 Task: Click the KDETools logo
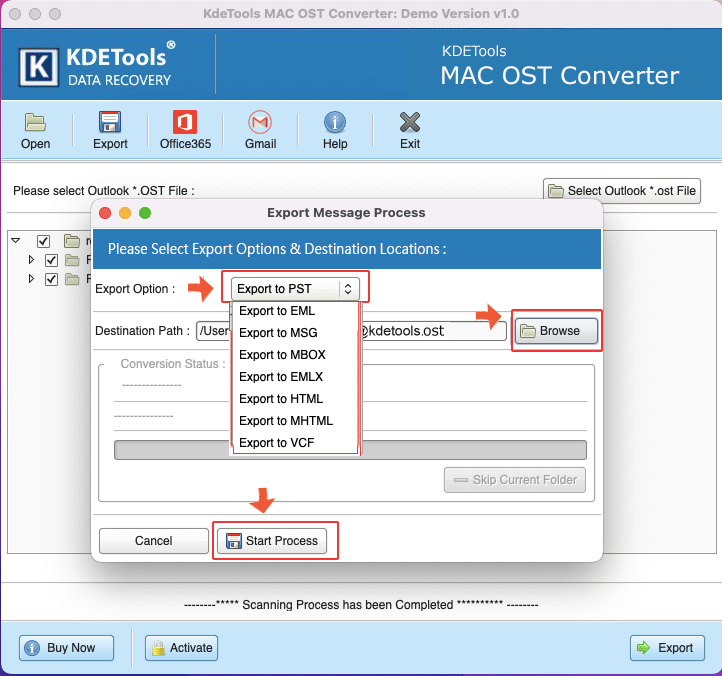[x=97, y=66]
